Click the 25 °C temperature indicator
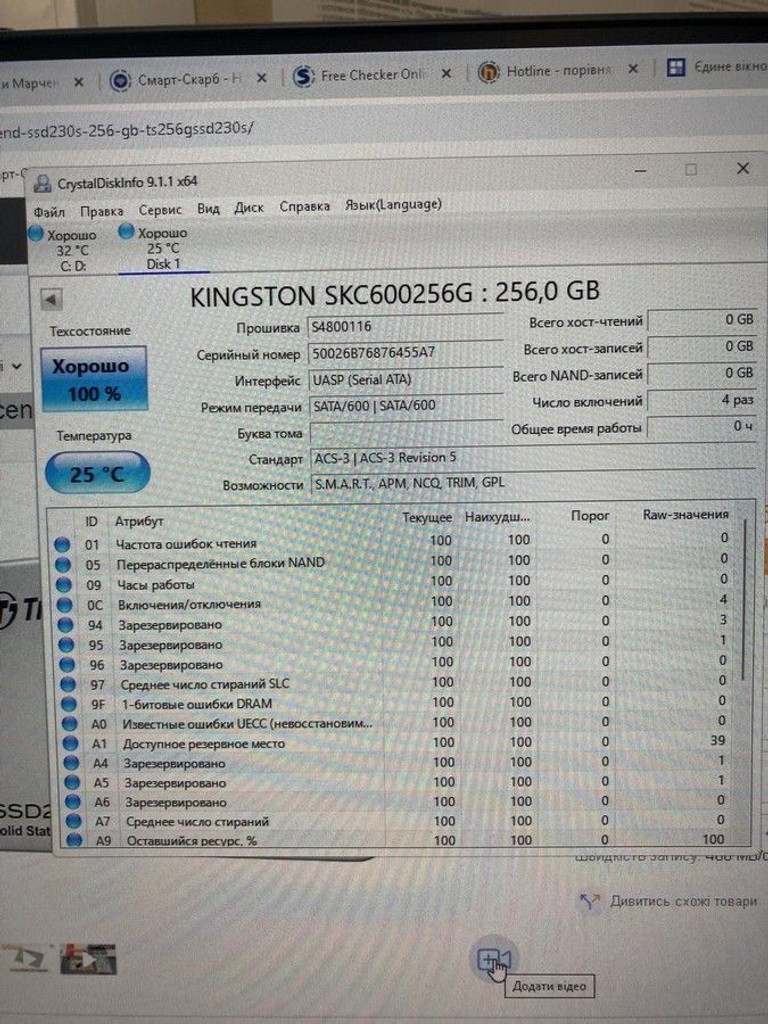768x1024 pixels. (97, 473)
